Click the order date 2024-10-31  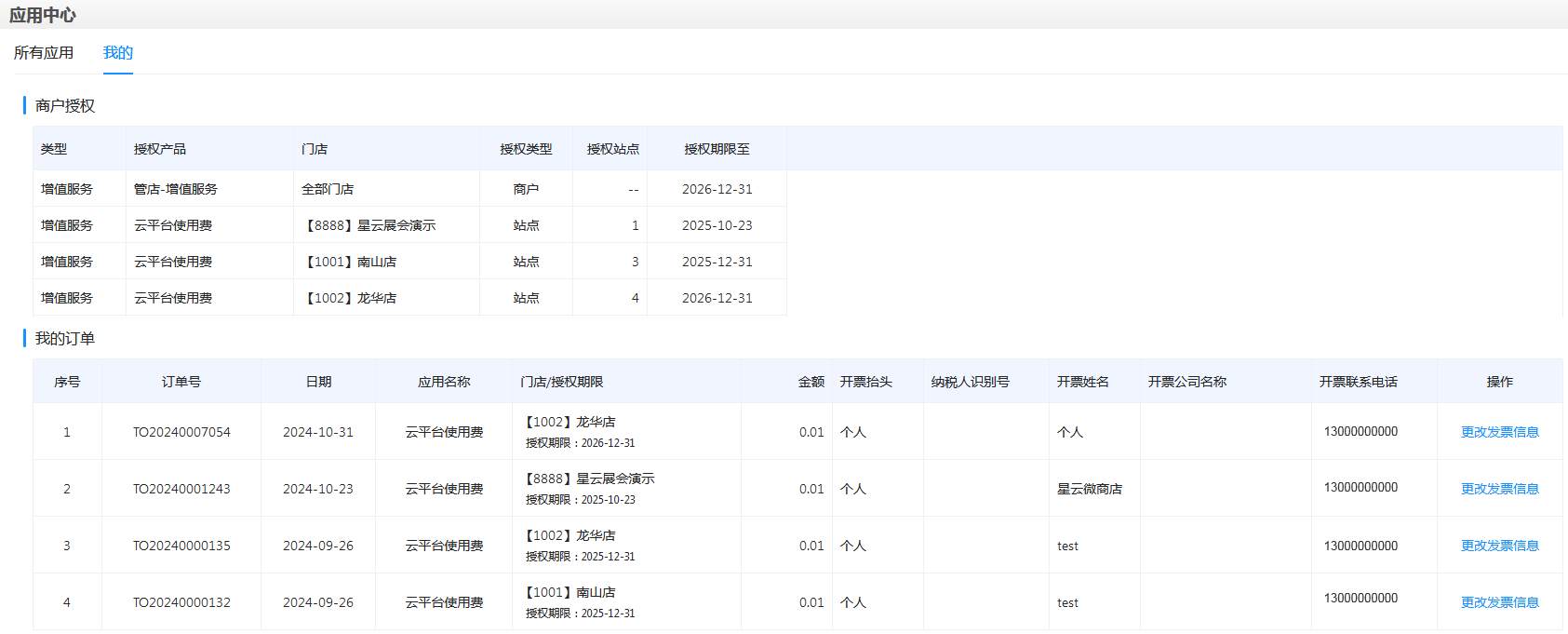click(x=318, y=432)
